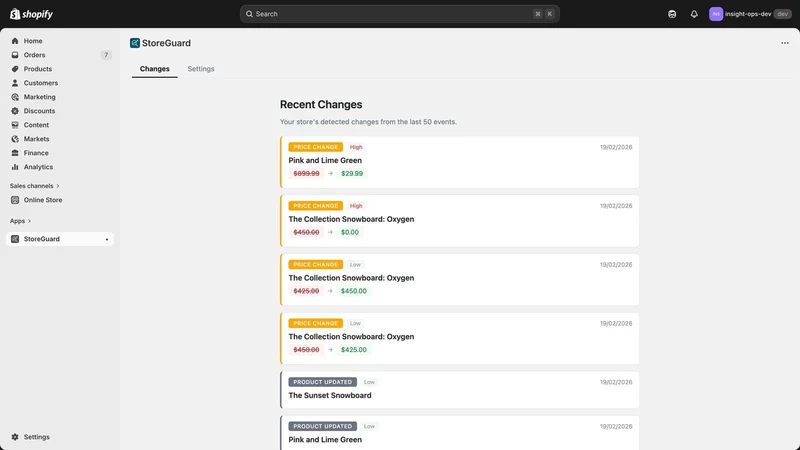The width and height of the screenshot is (800, 450).
Task: Click Oxygen card with $0.00 price
Action: (459, 221)
